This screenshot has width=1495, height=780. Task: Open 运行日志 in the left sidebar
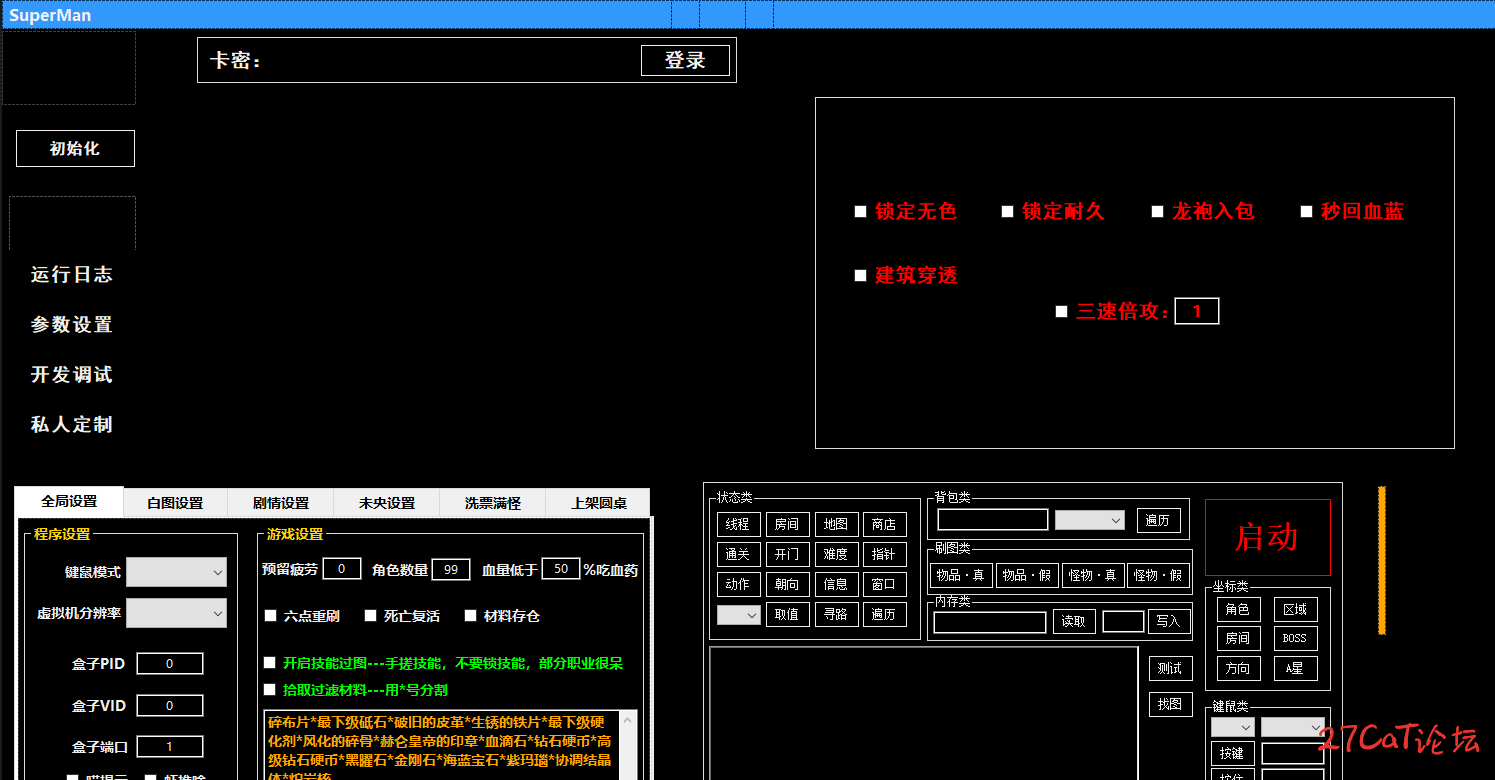(71, 275)
